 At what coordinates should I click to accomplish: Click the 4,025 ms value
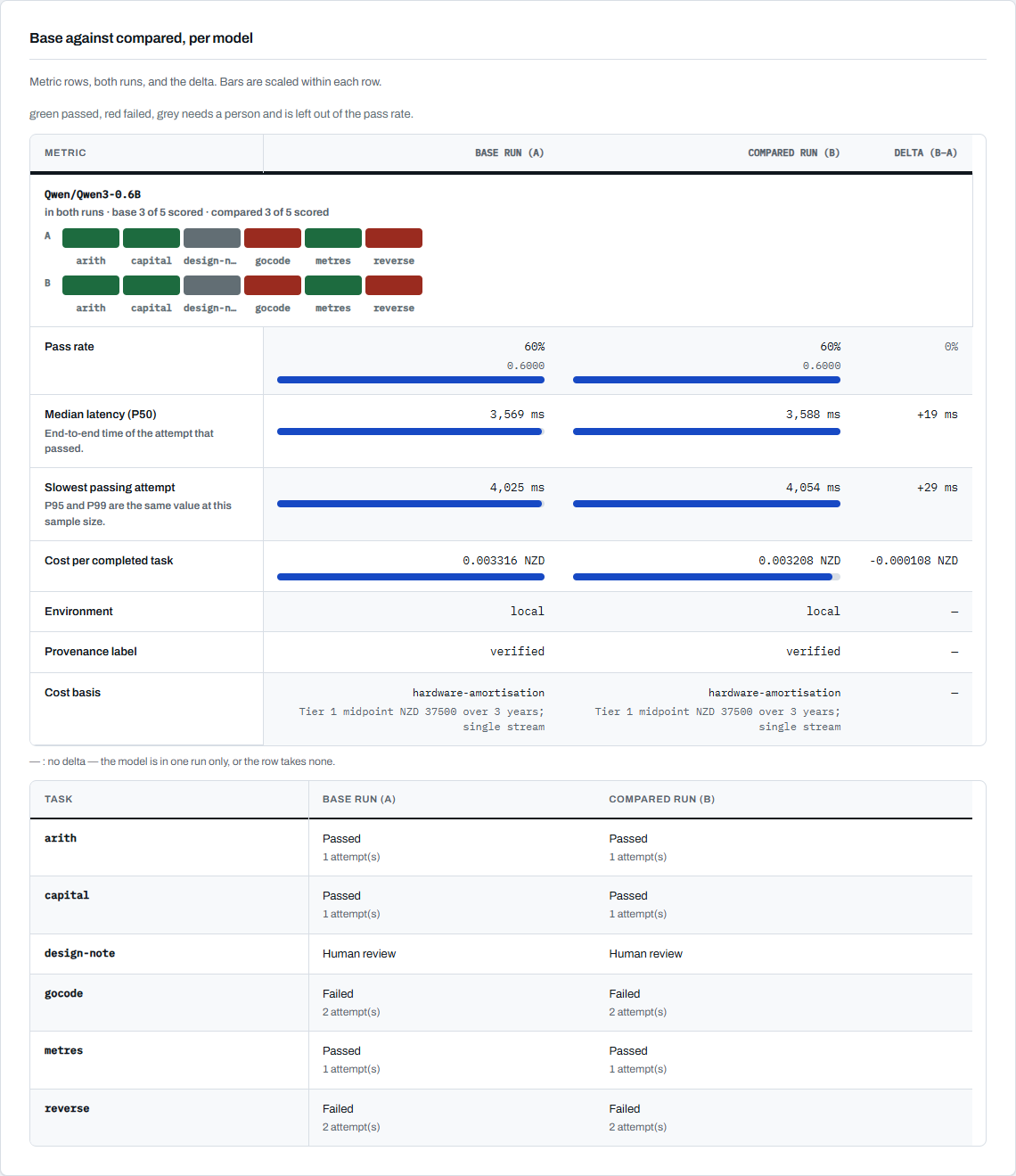tap(517, 488)
